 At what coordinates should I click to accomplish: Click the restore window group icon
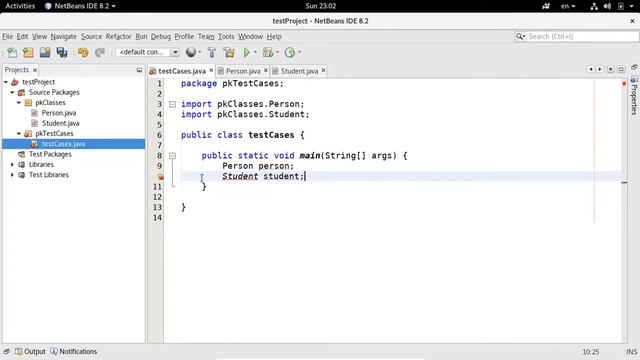pos(634,67)
